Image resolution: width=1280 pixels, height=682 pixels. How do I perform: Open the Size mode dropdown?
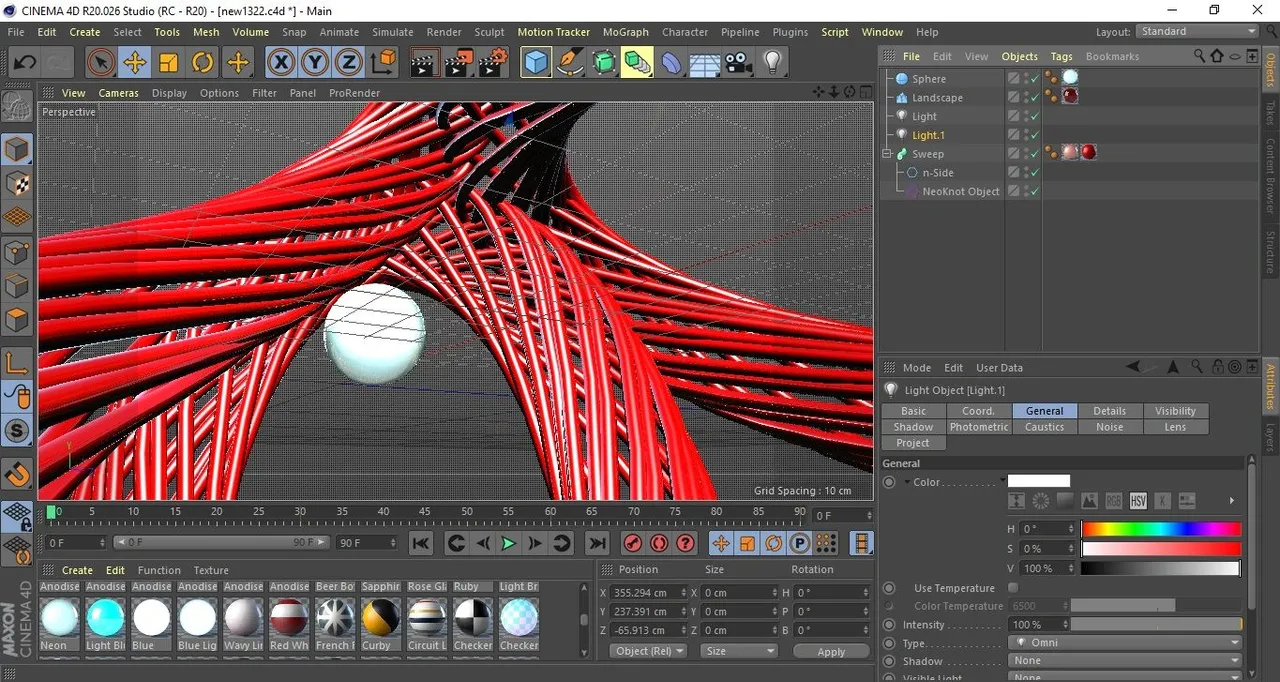click(739, 651)
